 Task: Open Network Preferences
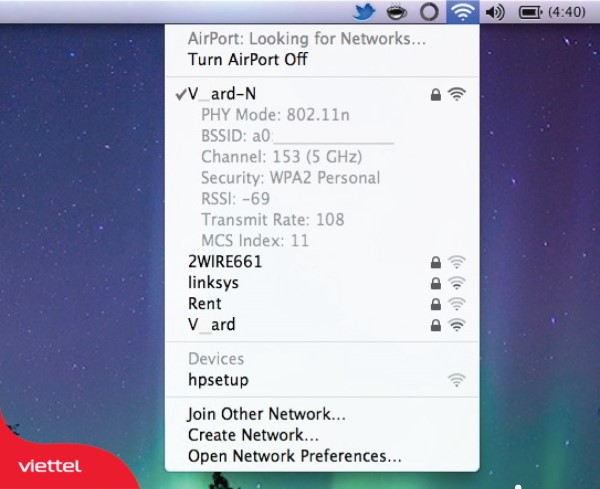click(x=294, y=456)
